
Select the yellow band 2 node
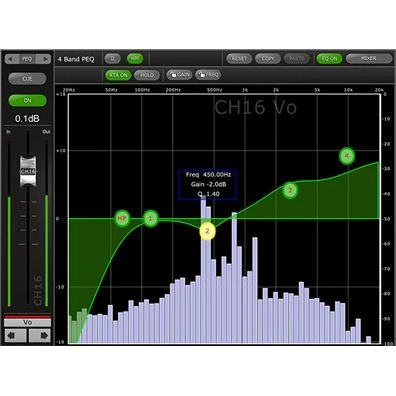[207, 231]
